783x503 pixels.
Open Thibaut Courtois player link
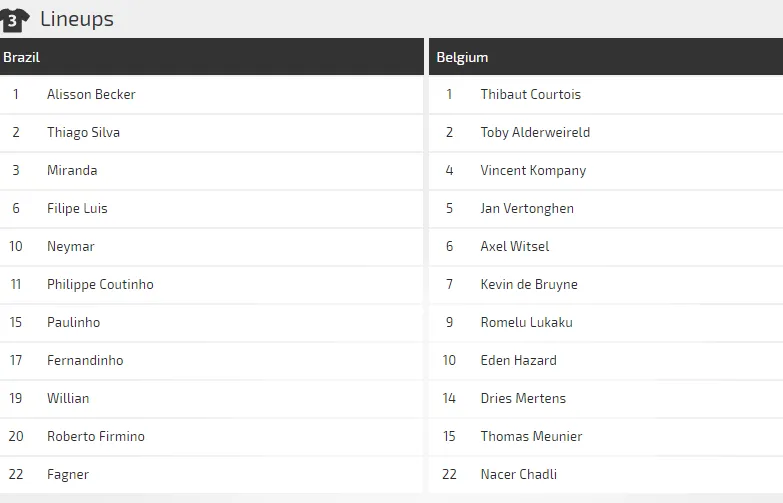530,94
